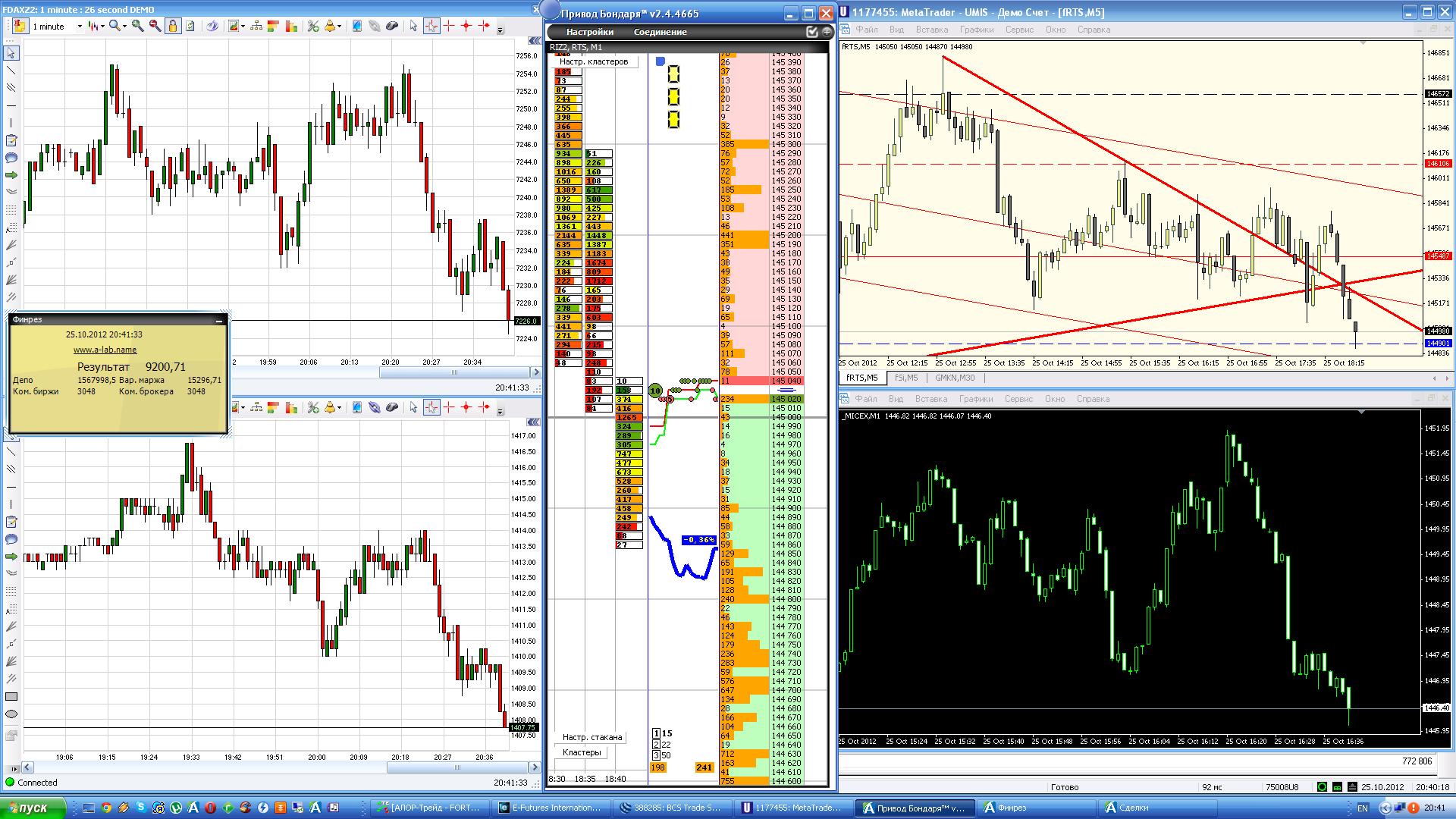Open the 1 minute timeframe dropdown
Screen dimensions: 1456x819
[x=79, y=27]
